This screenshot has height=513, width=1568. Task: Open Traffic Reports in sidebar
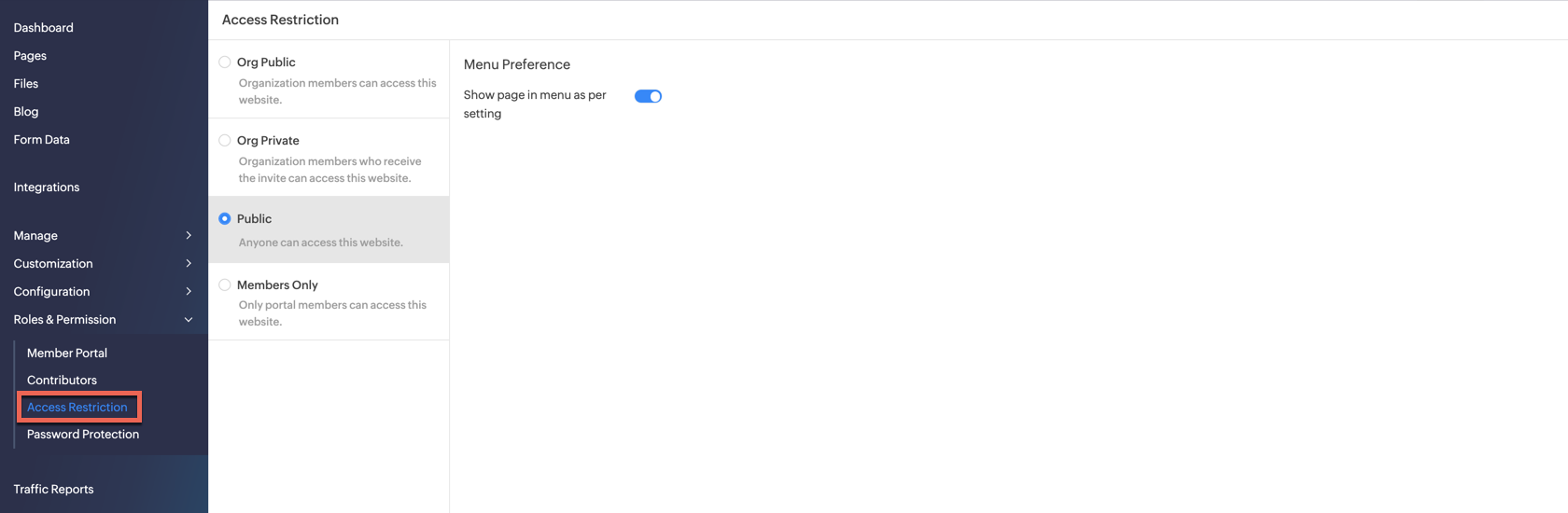pos(53,490)
